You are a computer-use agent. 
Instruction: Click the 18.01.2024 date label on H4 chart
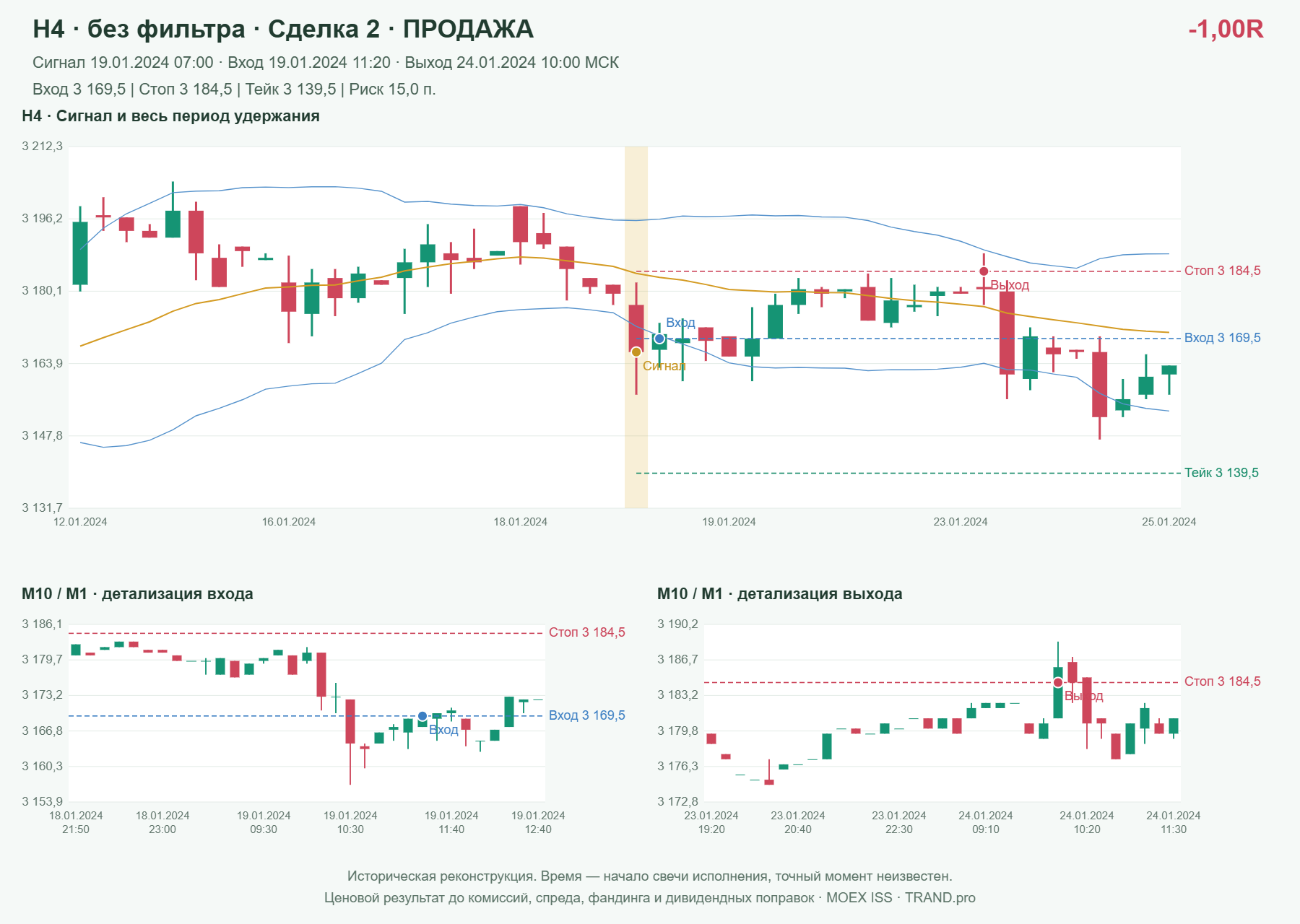coord(521,522)
